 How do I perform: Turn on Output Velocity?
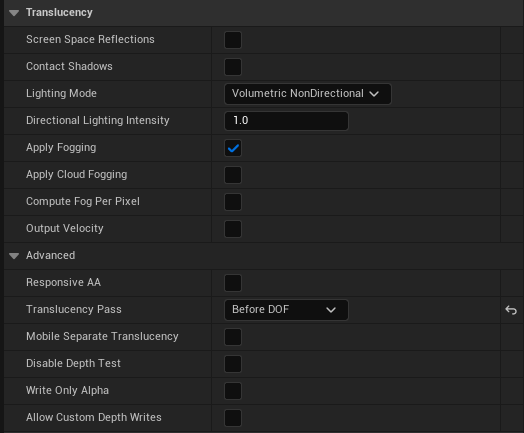coord(233,229)
